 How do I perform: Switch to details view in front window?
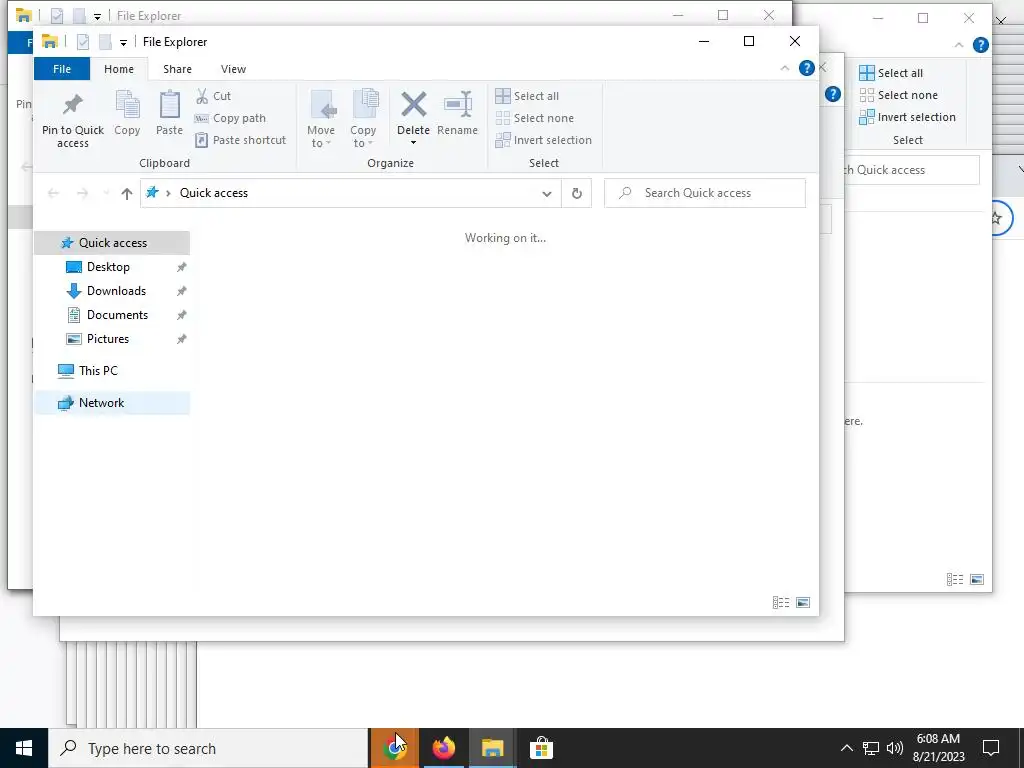point(781,603)
